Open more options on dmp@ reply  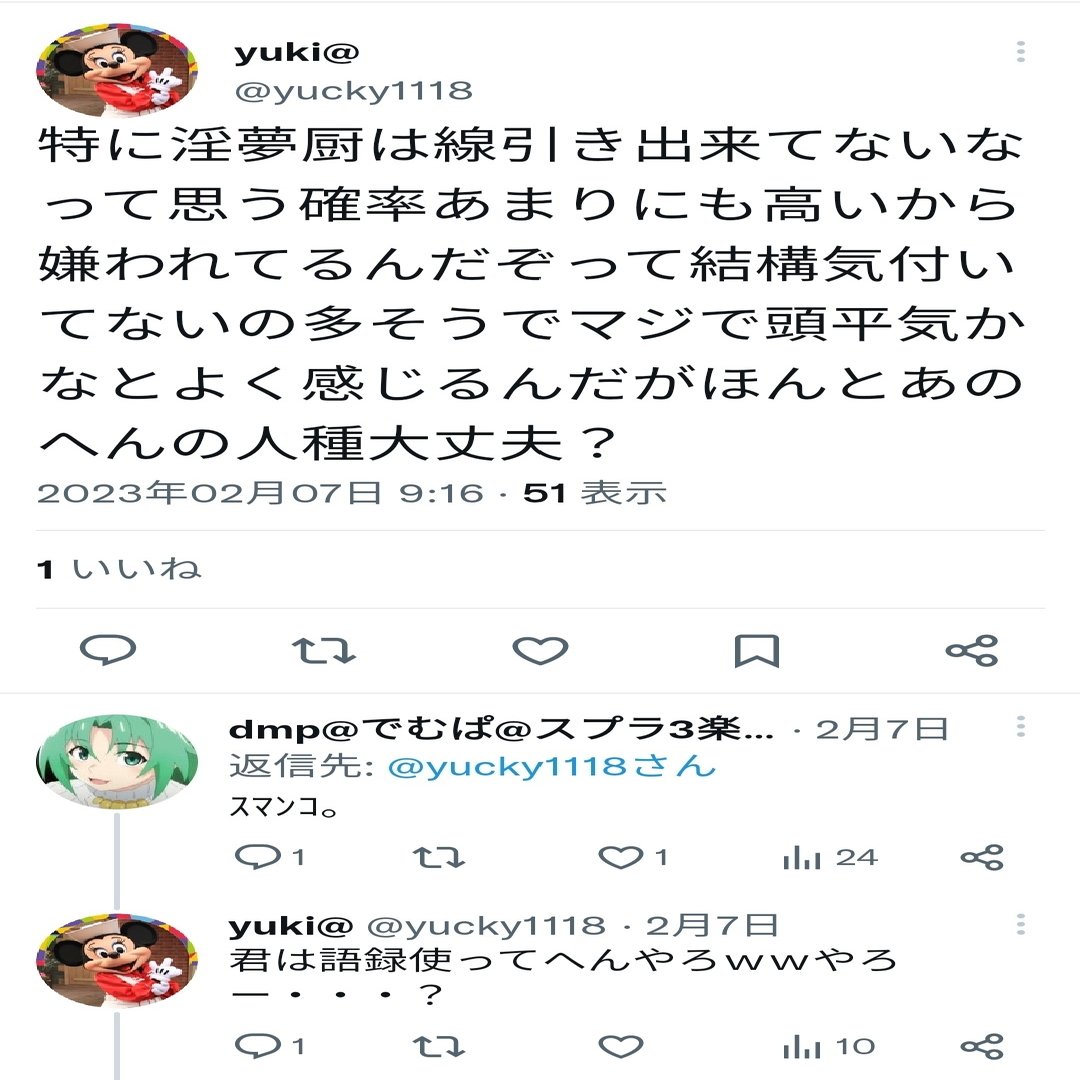(x=1021, y=726)
